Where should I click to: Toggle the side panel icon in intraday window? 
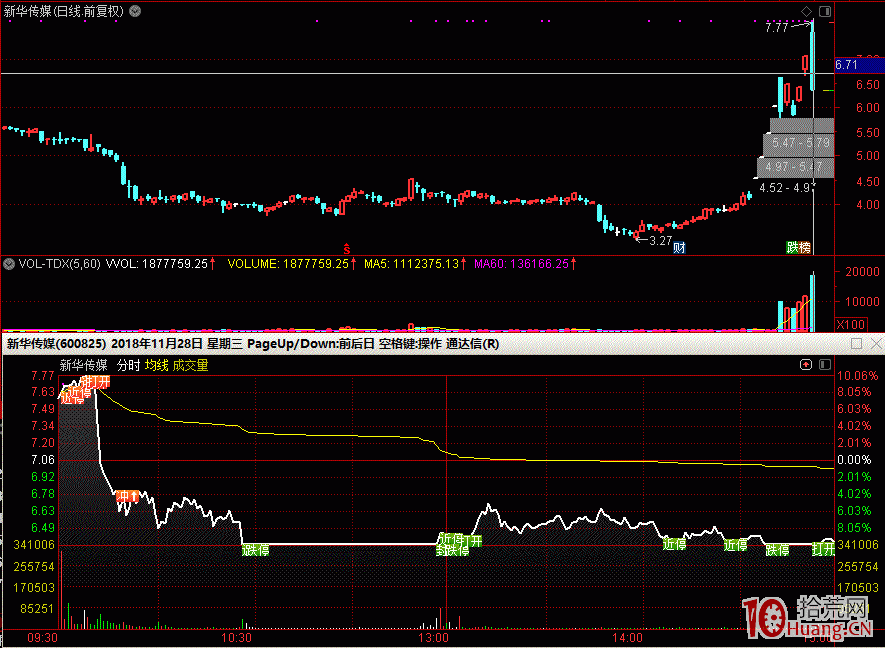click(825, 365)
